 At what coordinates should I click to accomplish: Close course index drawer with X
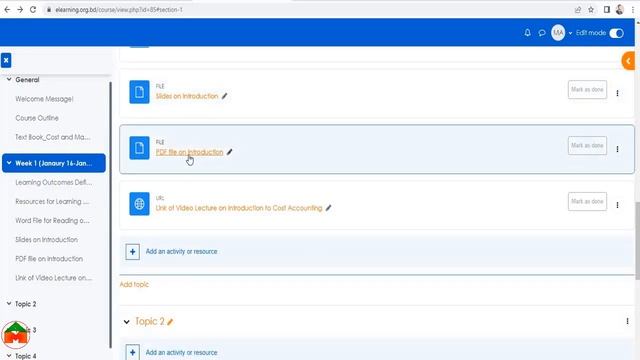click(x=6, y=60)
